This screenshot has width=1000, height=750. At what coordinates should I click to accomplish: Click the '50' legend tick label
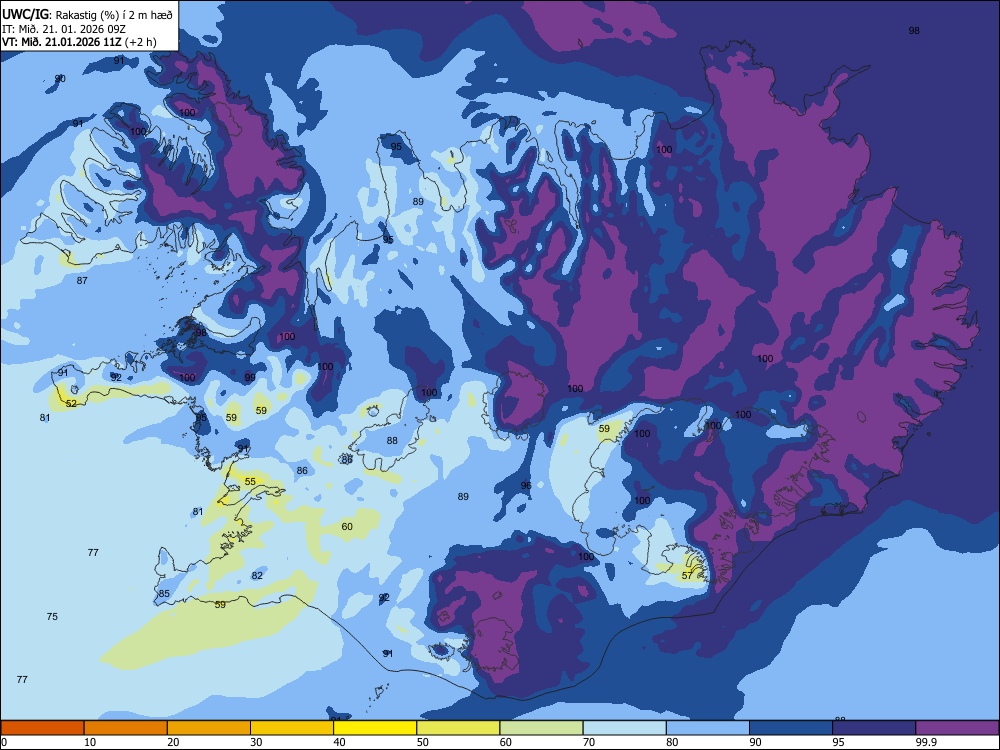coord(423,742)
